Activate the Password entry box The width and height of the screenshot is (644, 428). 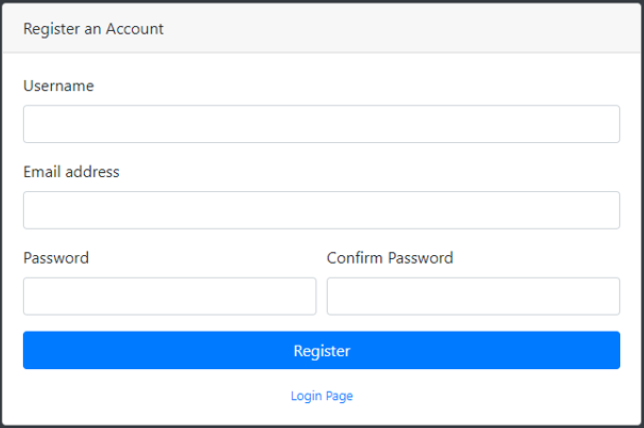tap(169, 296)
